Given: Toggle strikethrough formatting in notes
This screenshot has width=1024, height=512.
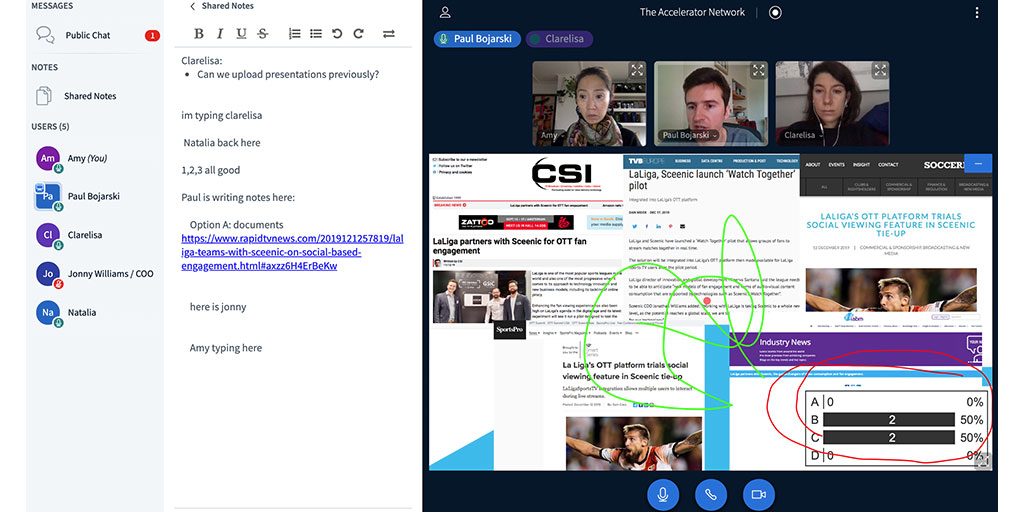Looking at the screenshot, I should 263,34.
